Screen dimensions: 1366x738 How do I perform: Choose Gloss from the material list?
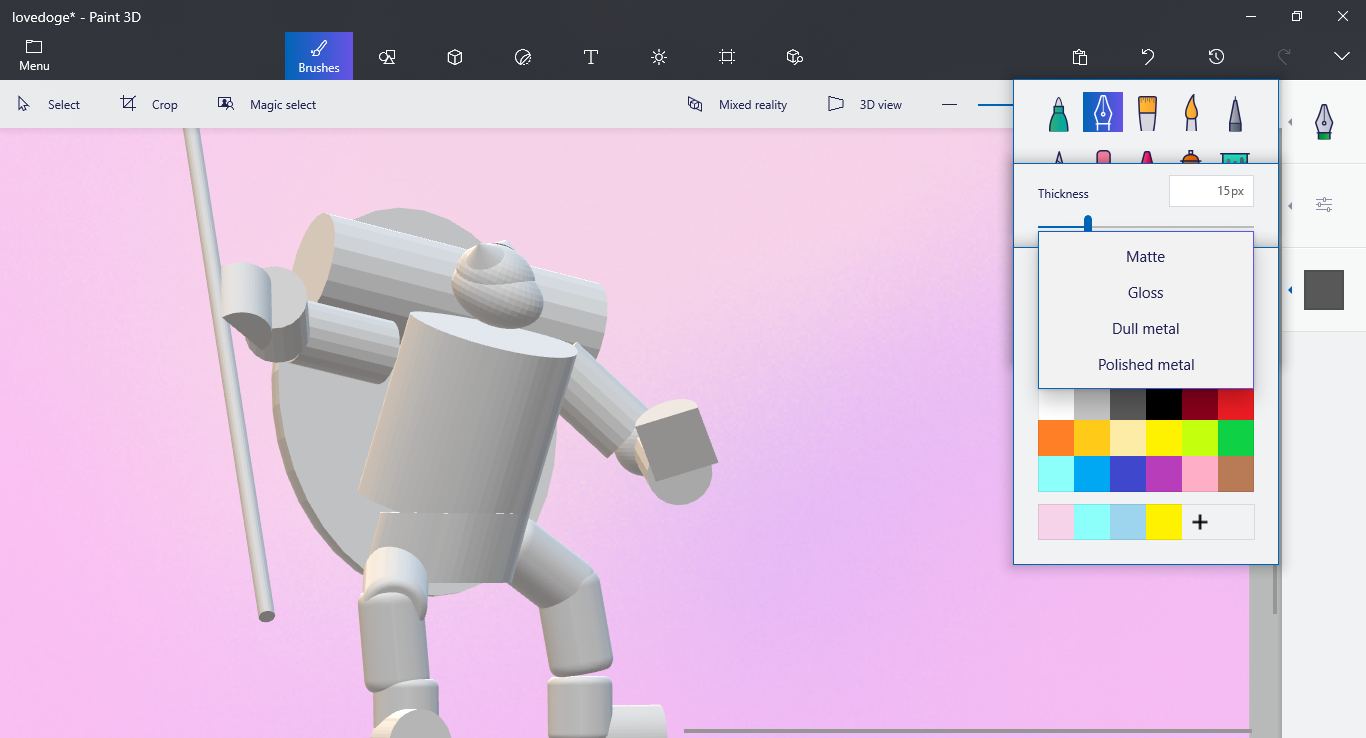pos(1146,293)
